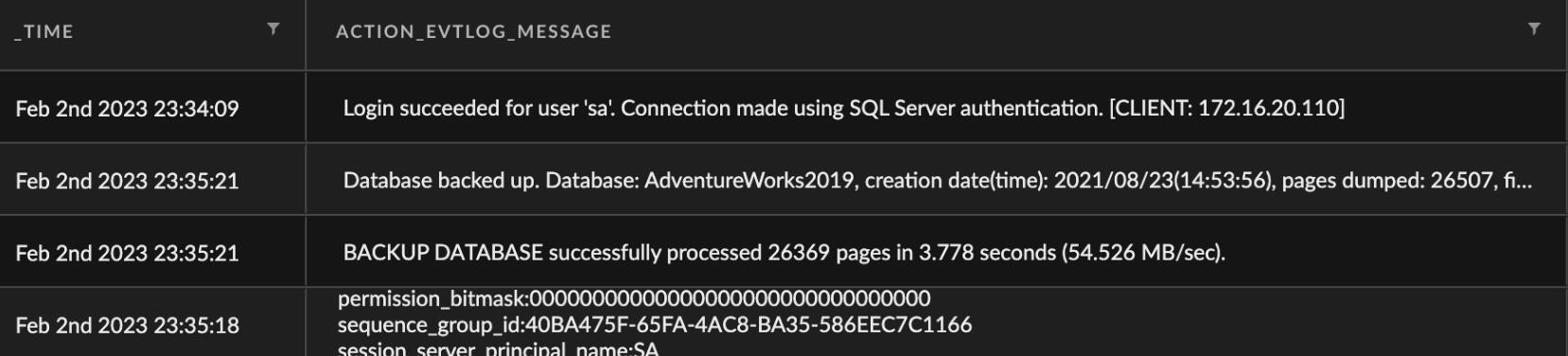Select the Feb 2nd 2023 23:34:09 timestamp cell
Screen dimensions: 1568x356
pyautogui.click(x=128, y=109)
